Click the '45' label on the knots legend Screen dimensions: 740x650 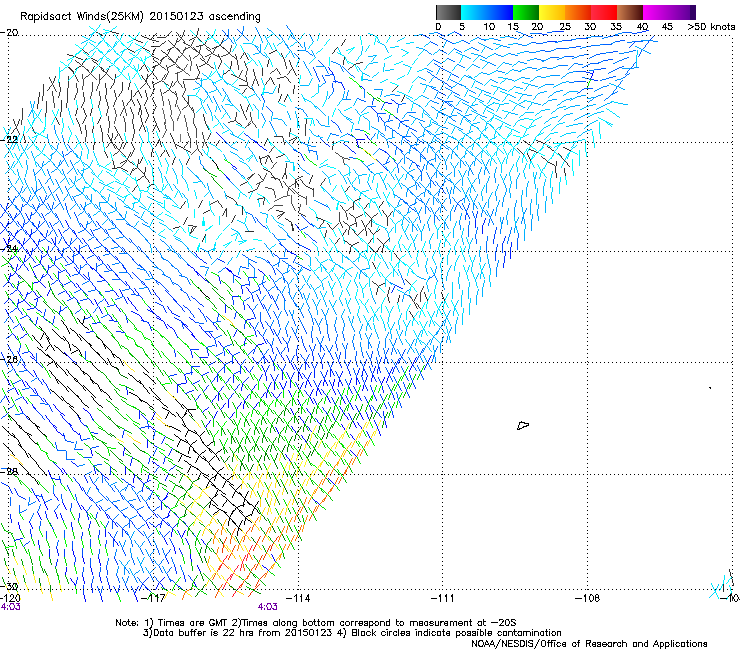(667, 27)
